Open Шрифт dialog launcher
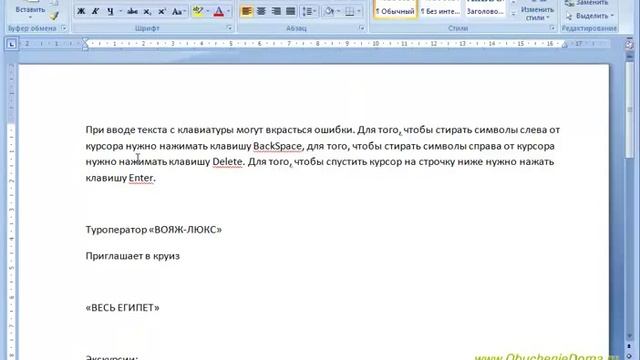The height and width of the screenshot is (360, 640). (x=229, y=28)
